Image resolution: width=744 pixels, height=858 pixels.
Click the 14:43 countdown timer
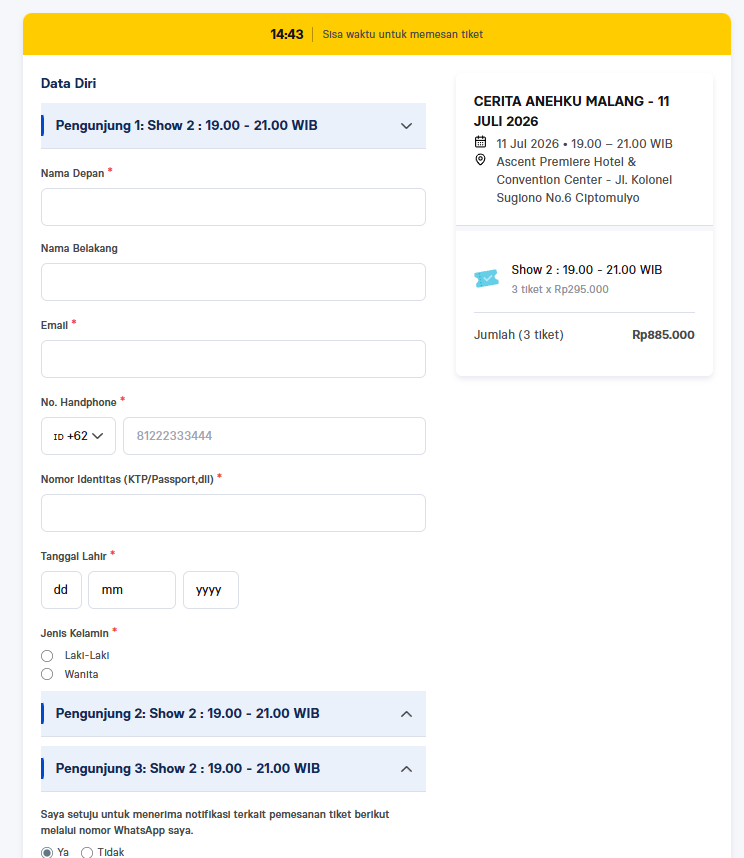click(x=287, y=34)
